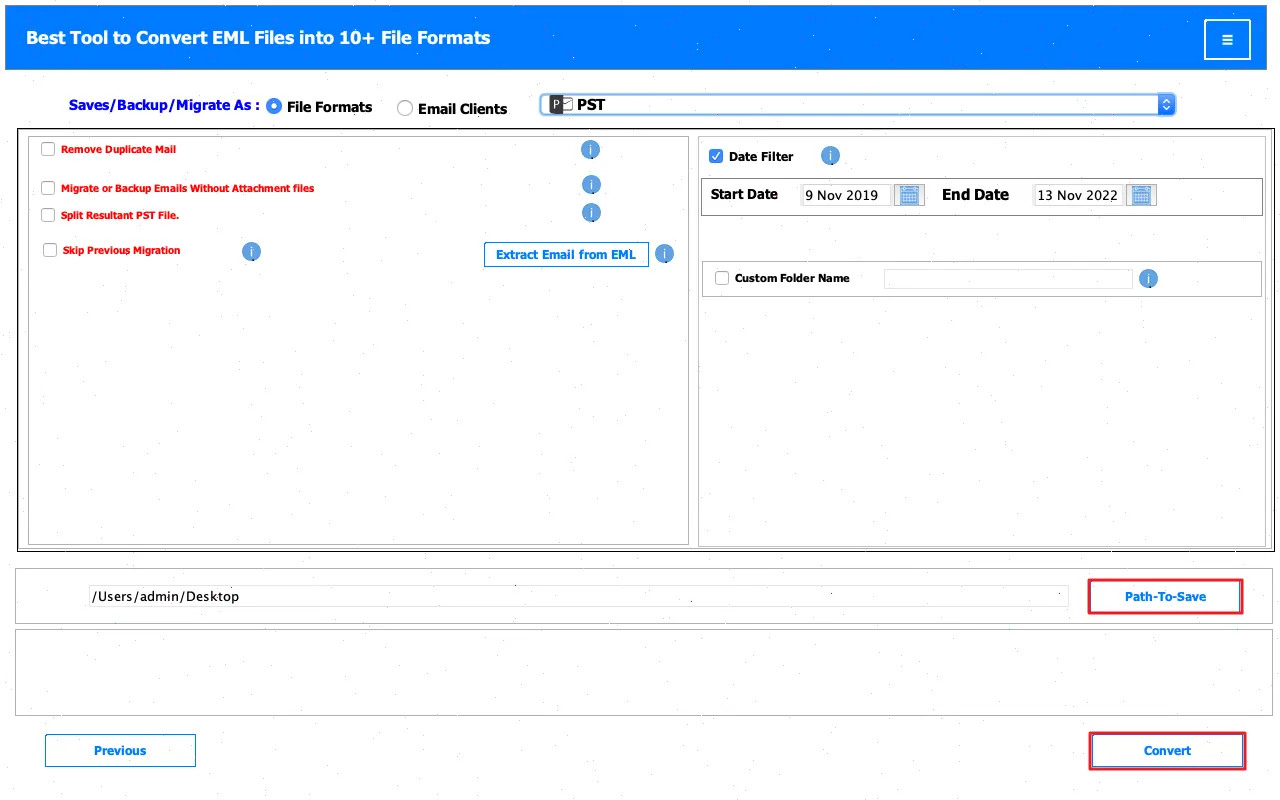
Task: Click the Custom Folder Name text field
Action: click(x=1008, y=279)
